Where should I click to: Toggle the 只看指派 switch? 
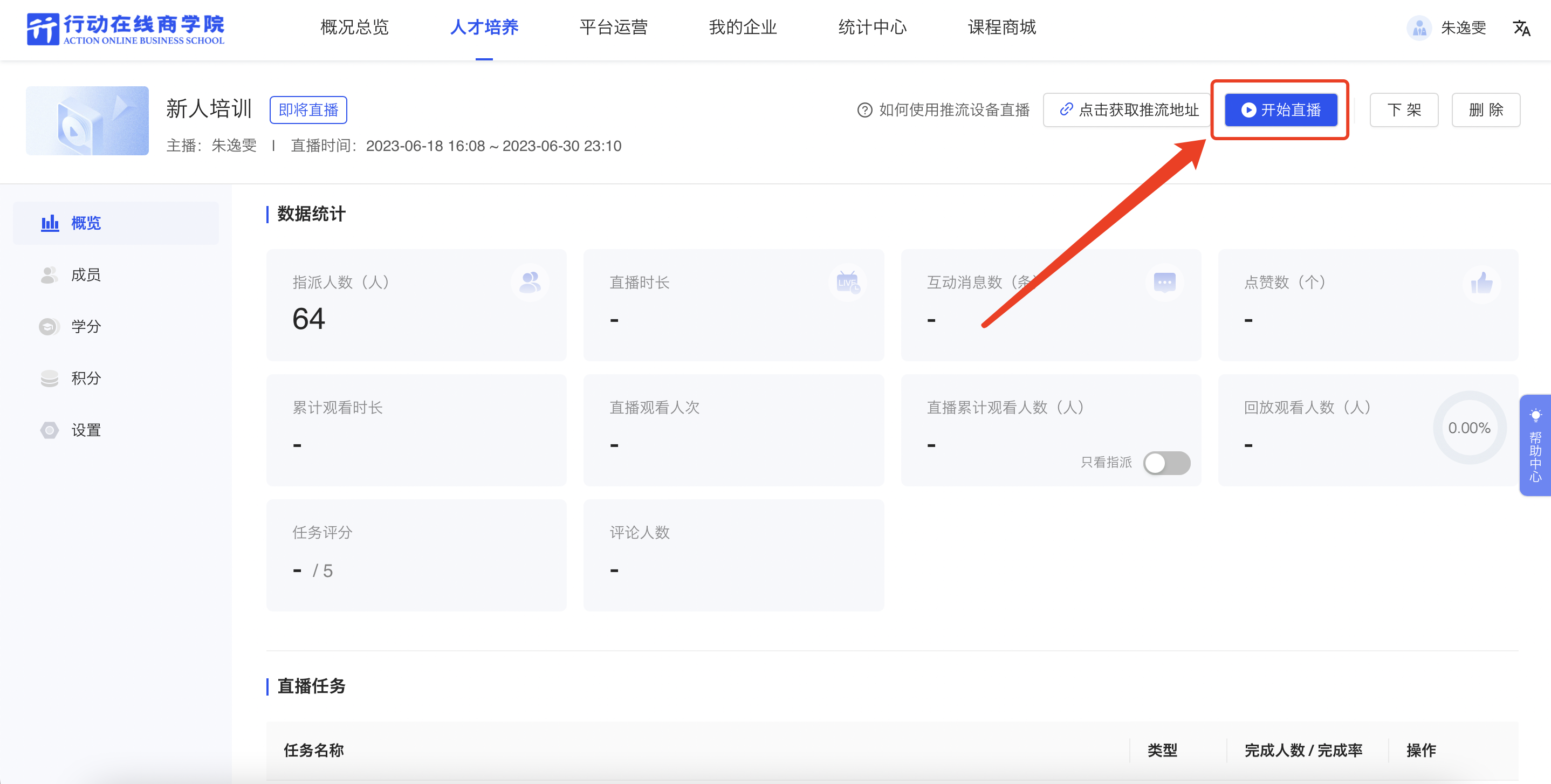point(1166,463)
